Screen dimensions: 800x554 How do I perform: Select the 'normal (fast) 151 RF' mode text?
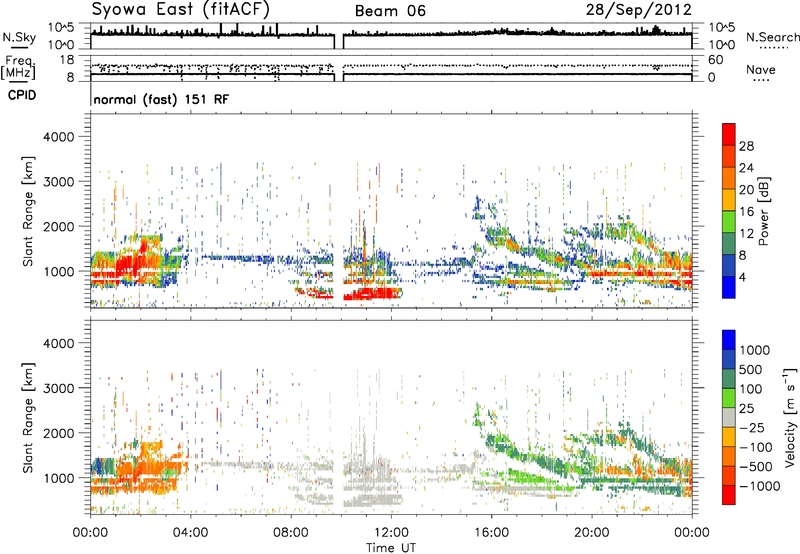[x=161, y=99]
